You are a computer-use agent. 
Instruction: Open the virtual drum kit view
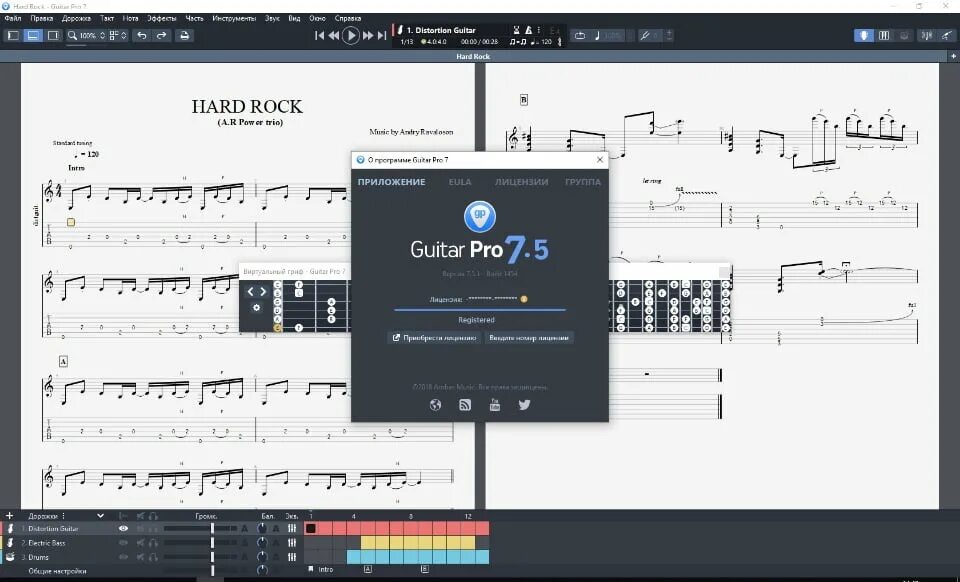pos(904,35)
